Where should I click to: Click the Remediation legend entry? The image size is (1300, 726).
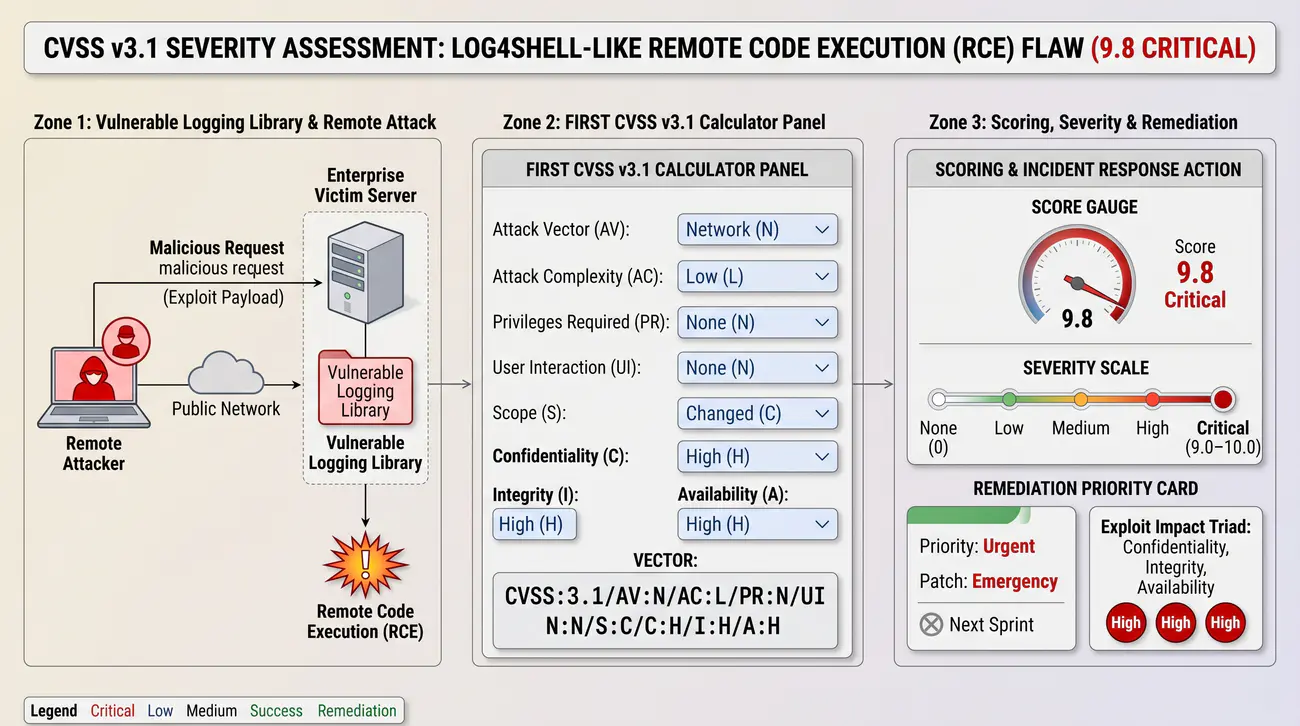pos(357,711)
